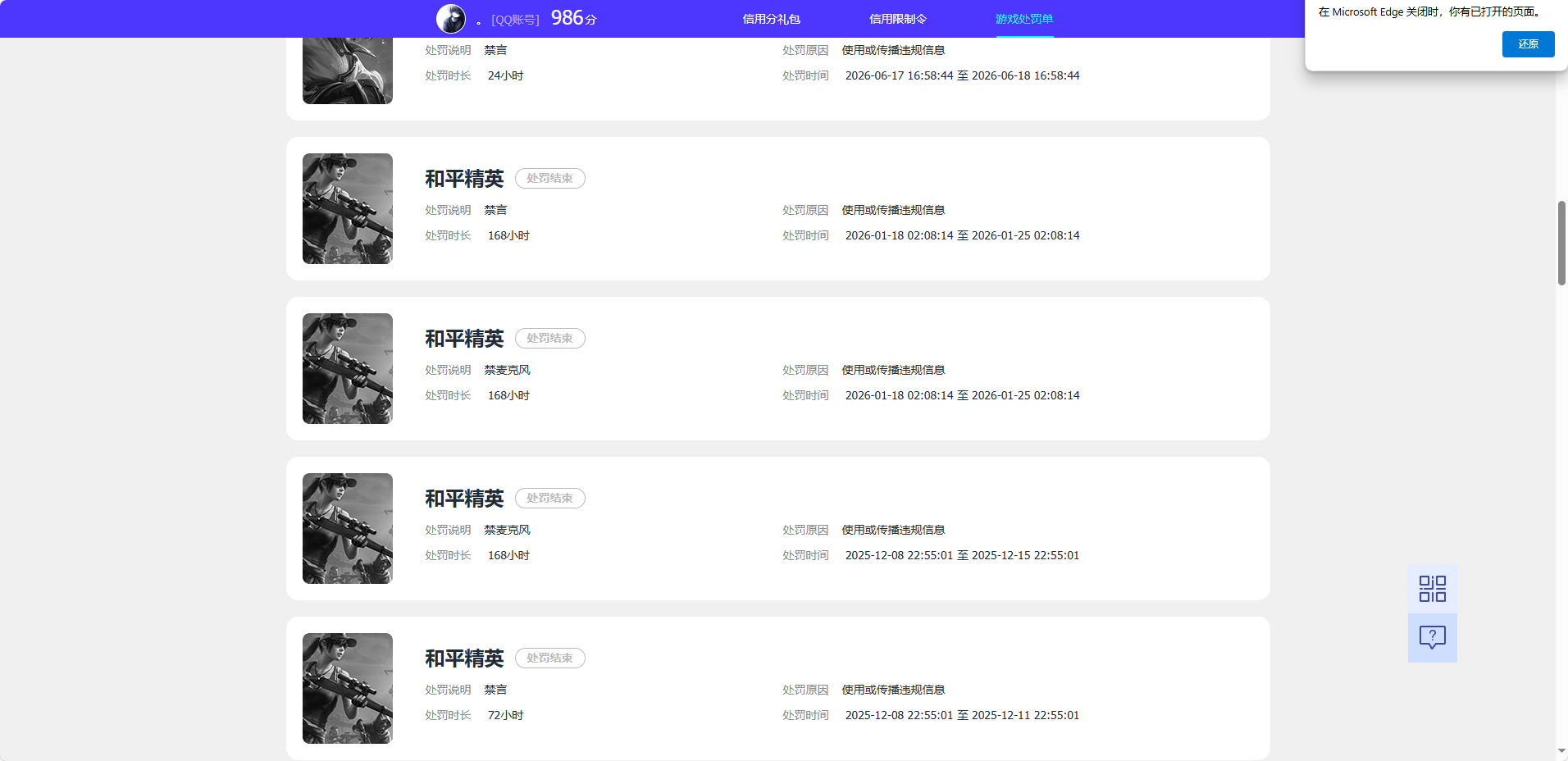Click the [QQ账号] label
Viewport: 1568px width, 761px height.
515,20
